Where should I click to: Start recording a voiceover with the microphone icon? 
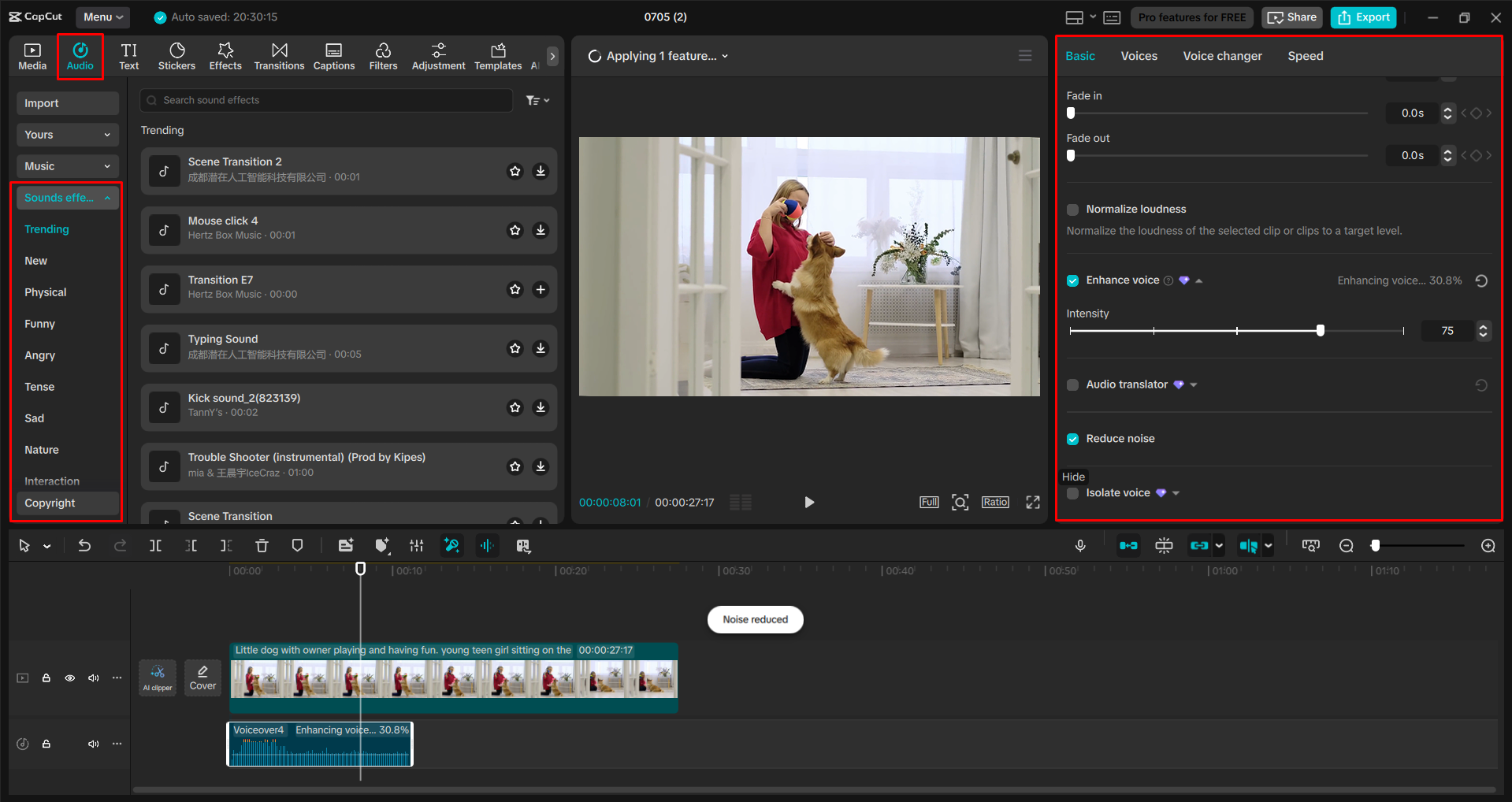click(x=1080, y=544)
